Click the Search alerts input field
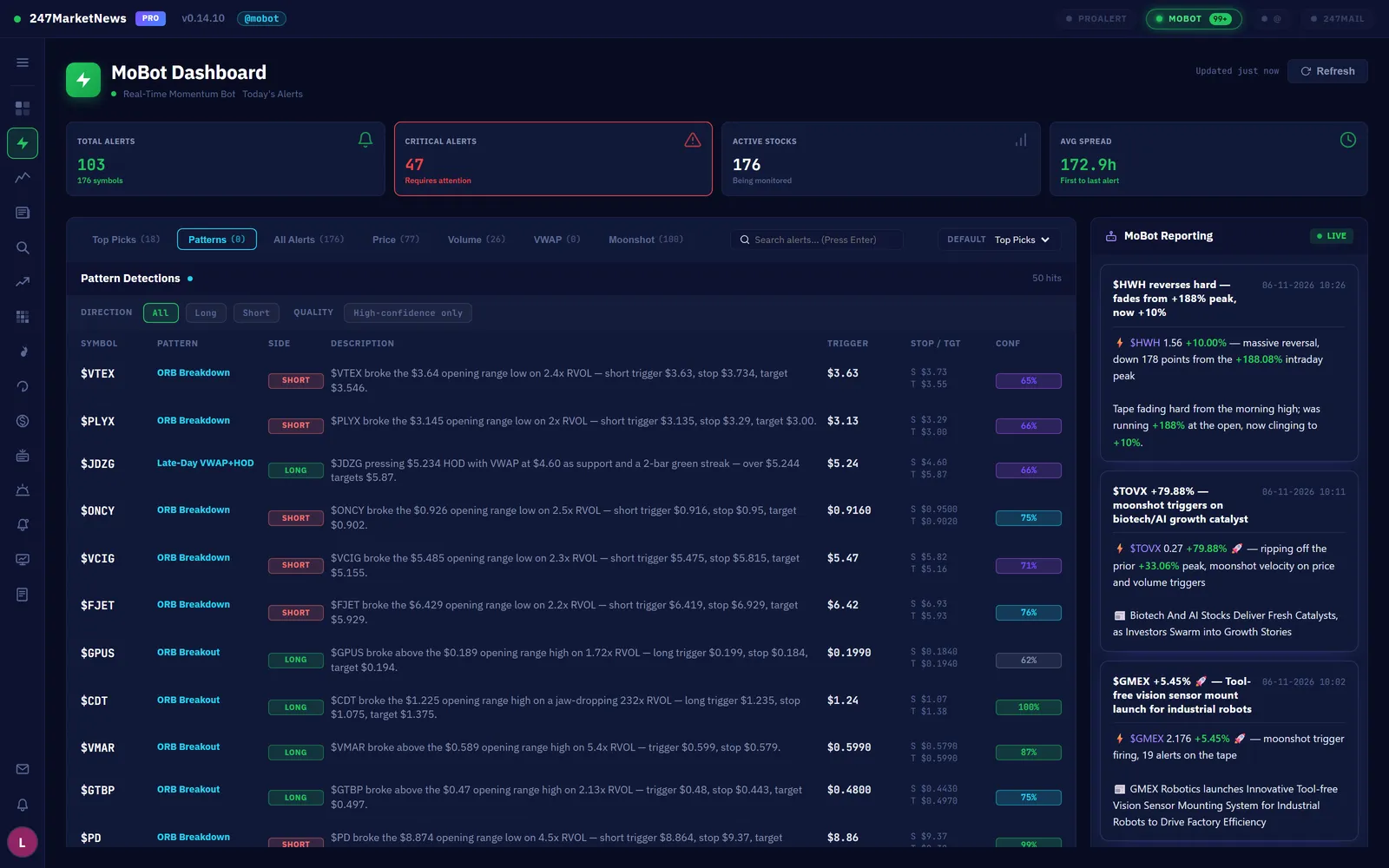 (x=817, y=240)
